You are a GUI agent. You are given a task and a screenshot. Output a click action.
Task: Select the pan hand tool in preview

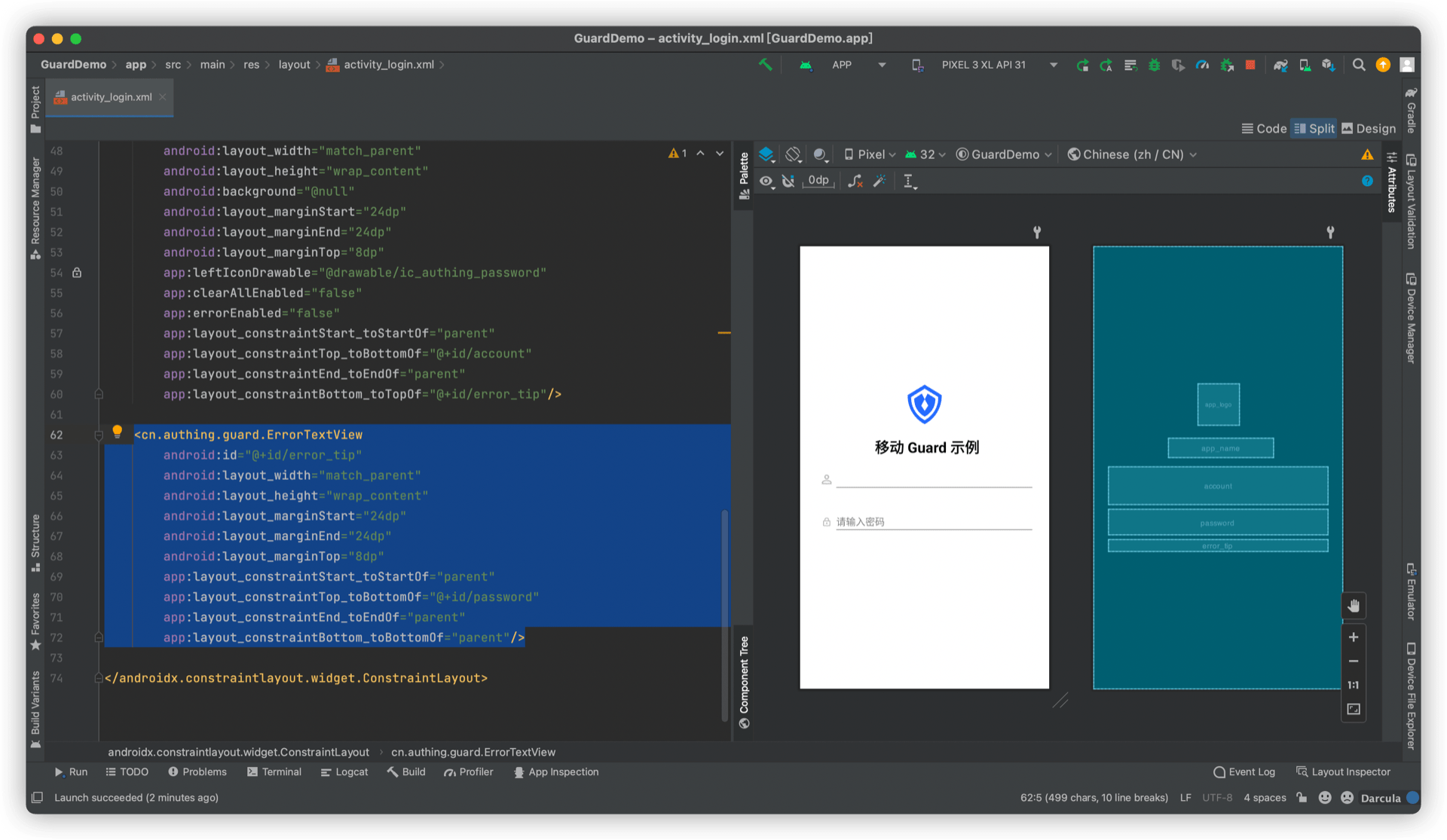(1354, 606)
